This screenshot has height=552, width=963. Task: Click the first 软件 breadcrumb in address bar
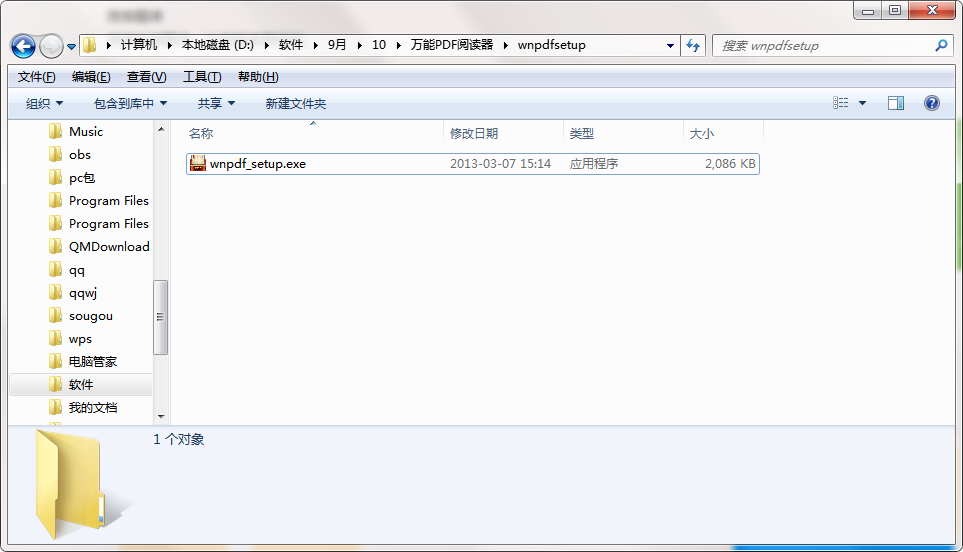click(290, 45)
